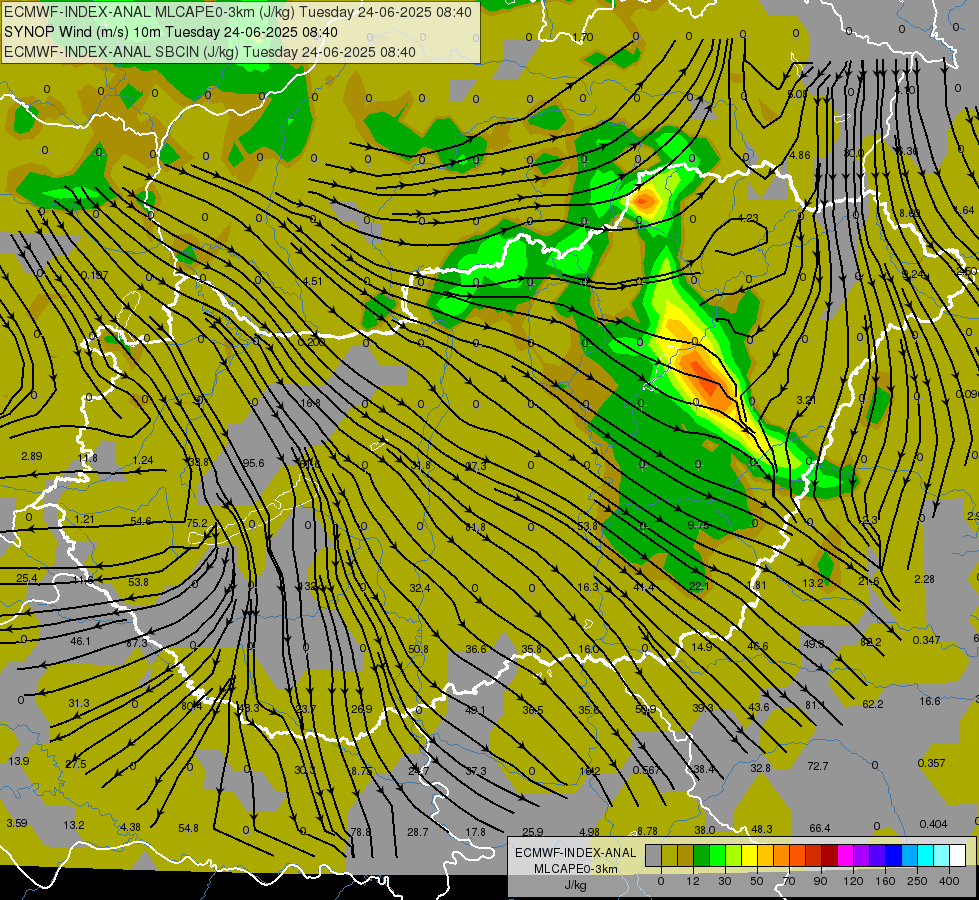
Task: Click the map value 25.9
Action: pyautogui.click(x=533, y=832)
